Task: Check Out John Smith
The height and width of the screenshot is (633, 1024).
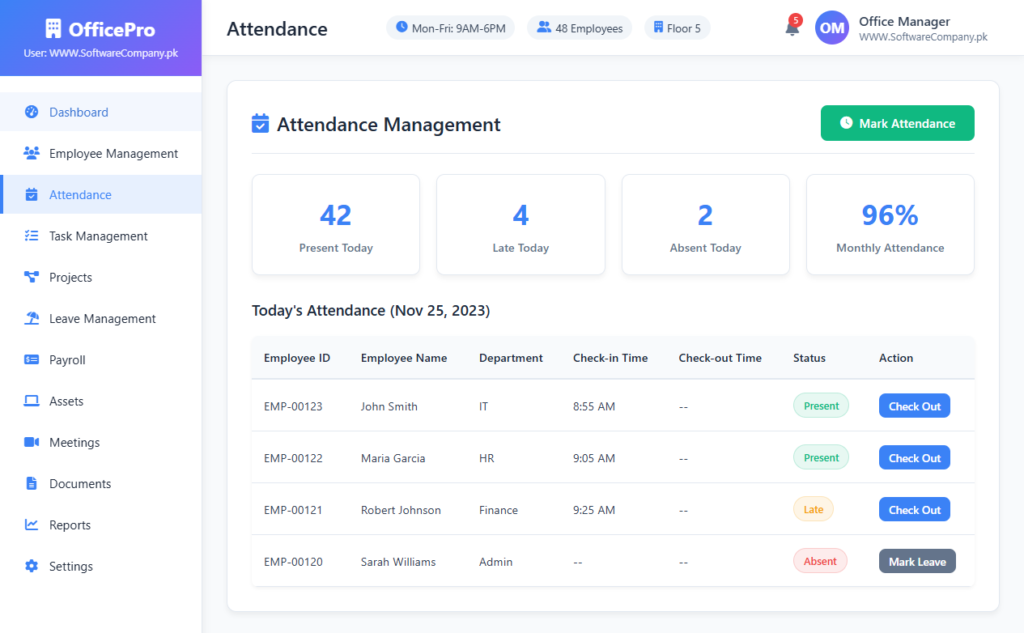Action: coord(914,406)
